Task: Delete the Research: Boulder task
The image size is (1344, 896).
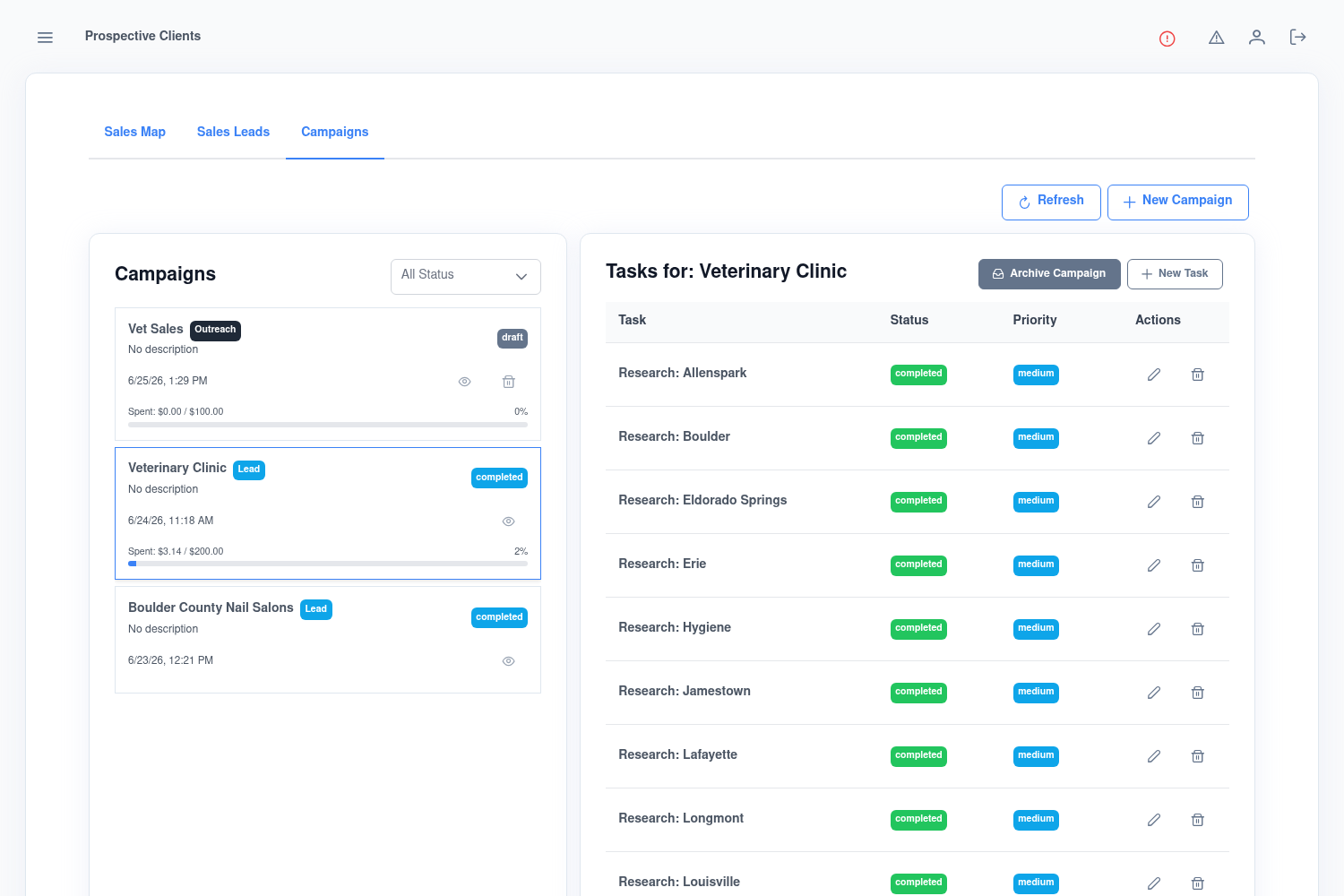Action: [1197, 438]
